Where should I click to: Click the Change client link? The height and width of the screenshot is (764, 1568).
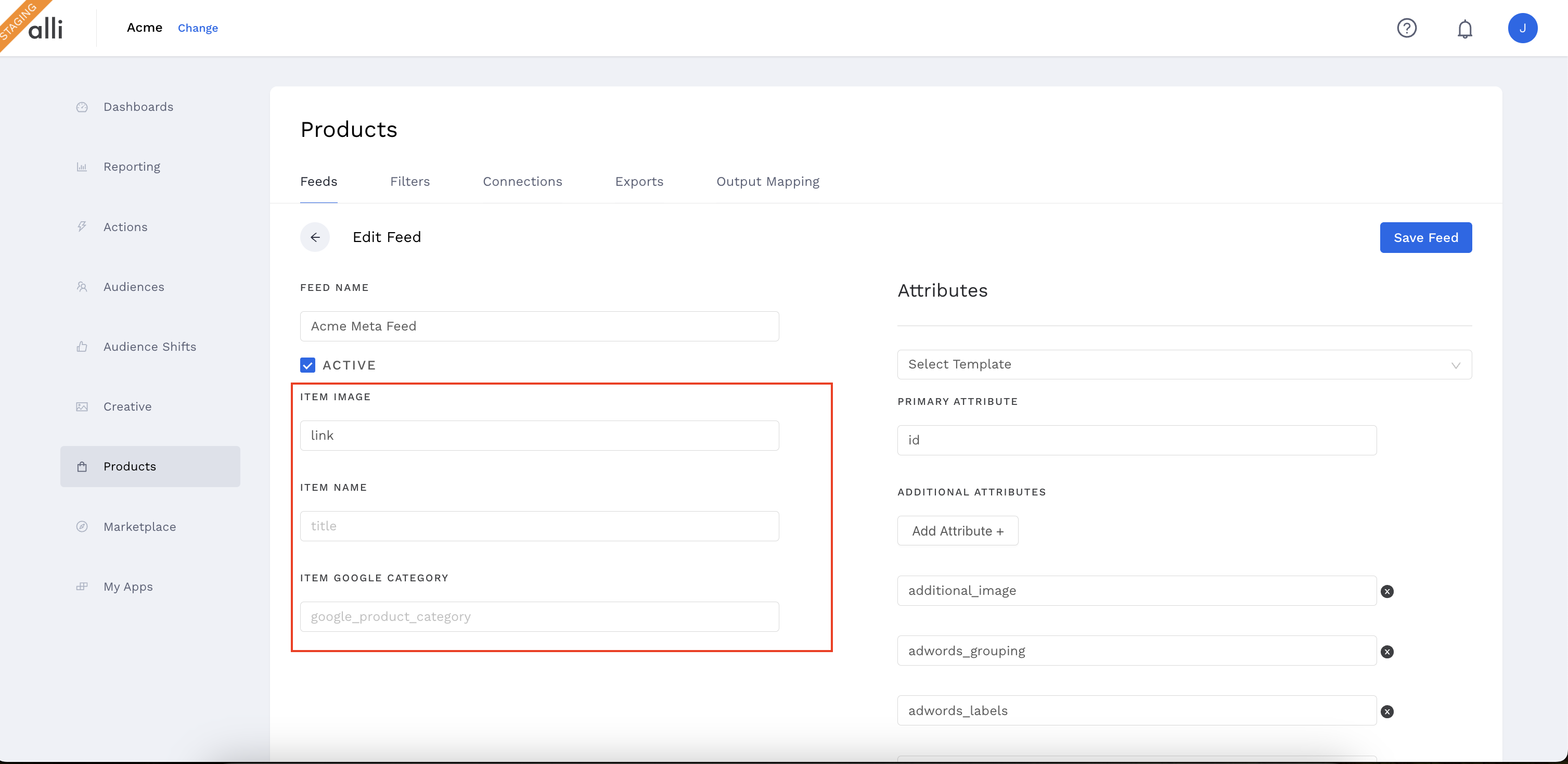click(x=197, y=28)
